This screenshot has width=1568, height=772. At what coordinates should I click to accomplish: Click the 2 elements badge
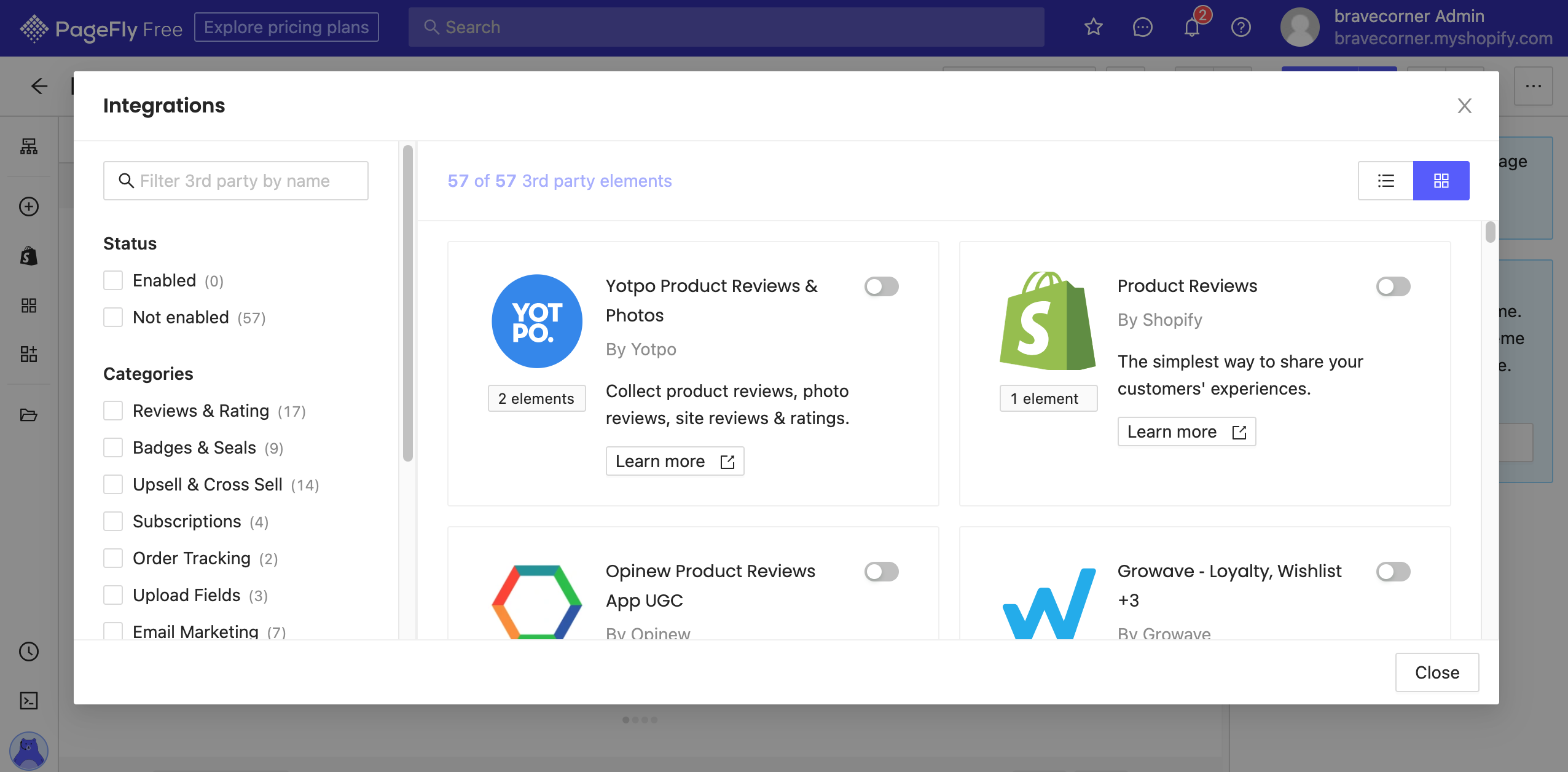tap(536, 398)
